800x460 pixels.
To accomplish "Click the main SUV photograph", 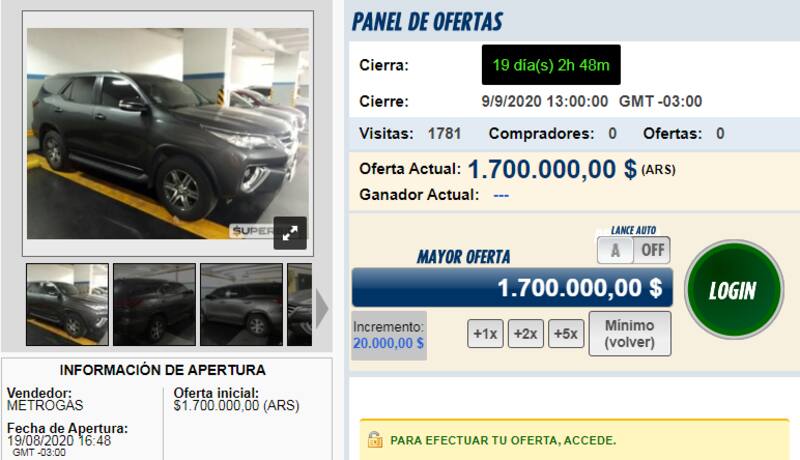I will (168, 133).
